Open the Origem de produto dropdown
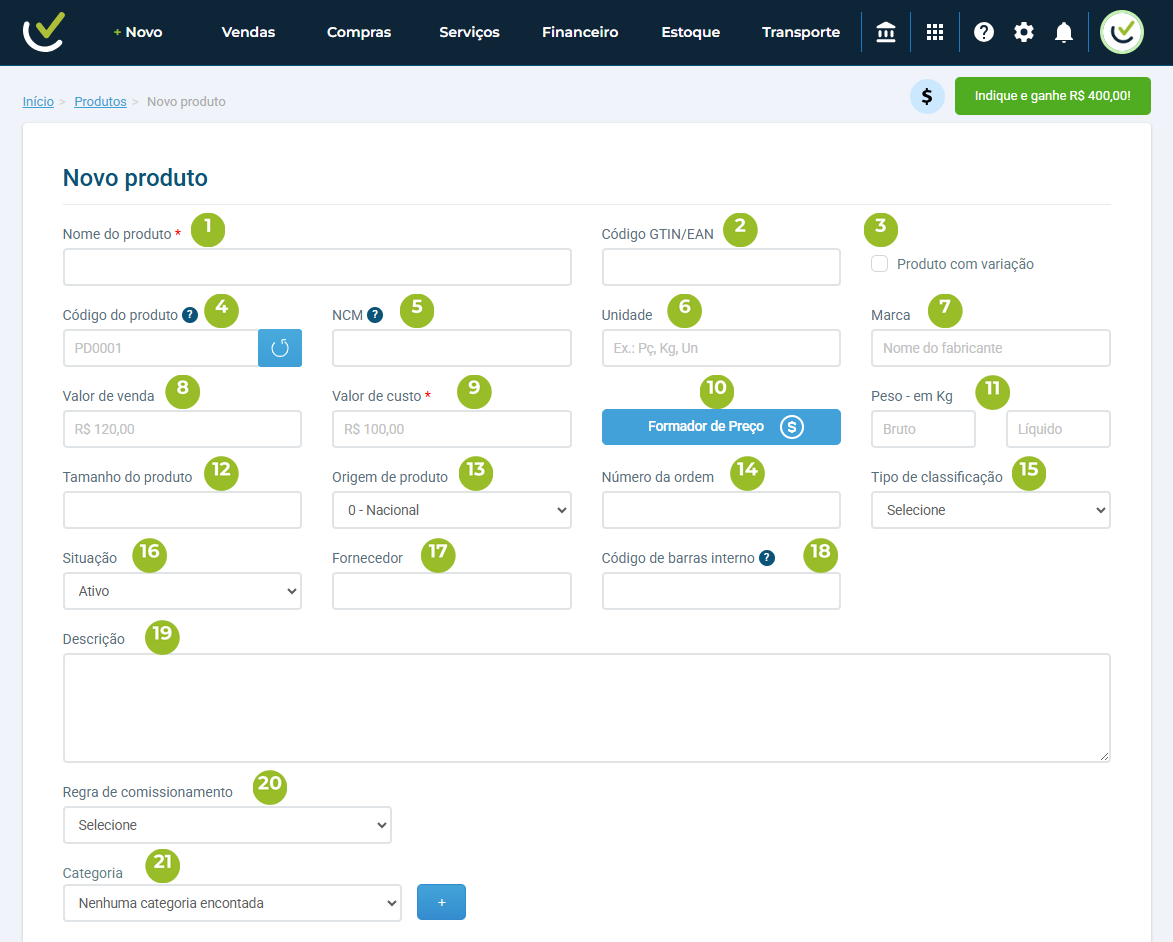 [x=452, y=510]
